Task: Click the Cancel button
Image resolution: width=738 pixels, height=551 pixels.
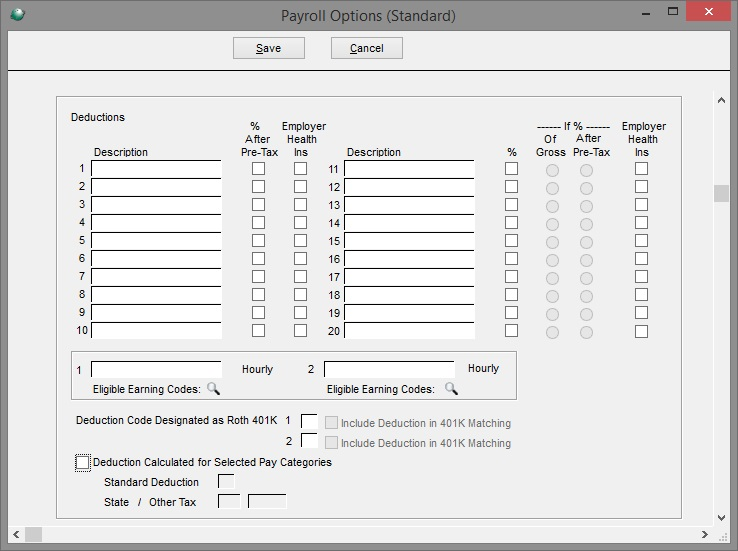Action: click(x=367, y=48)
